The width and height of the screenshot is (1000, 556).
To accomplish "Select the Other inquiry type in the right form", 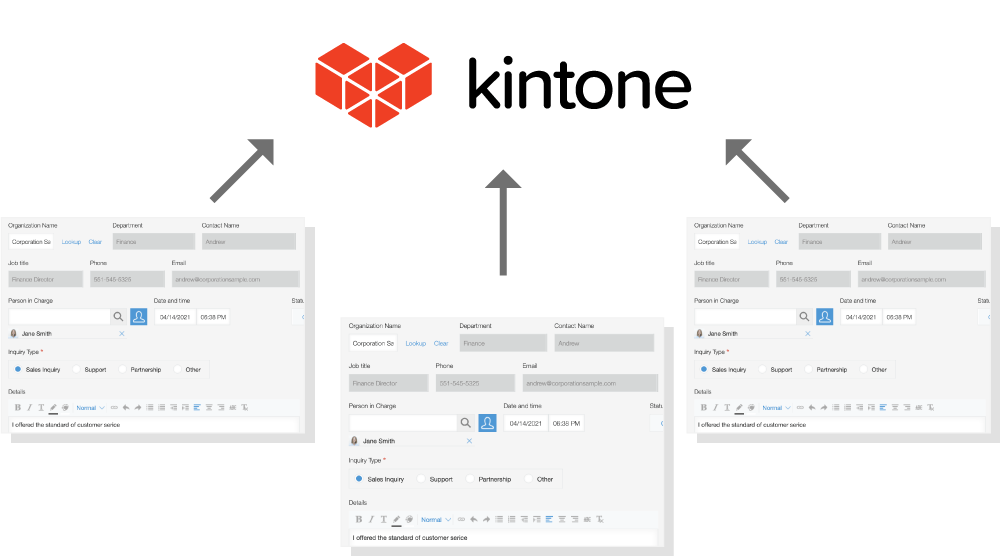I will pos(863,369).
